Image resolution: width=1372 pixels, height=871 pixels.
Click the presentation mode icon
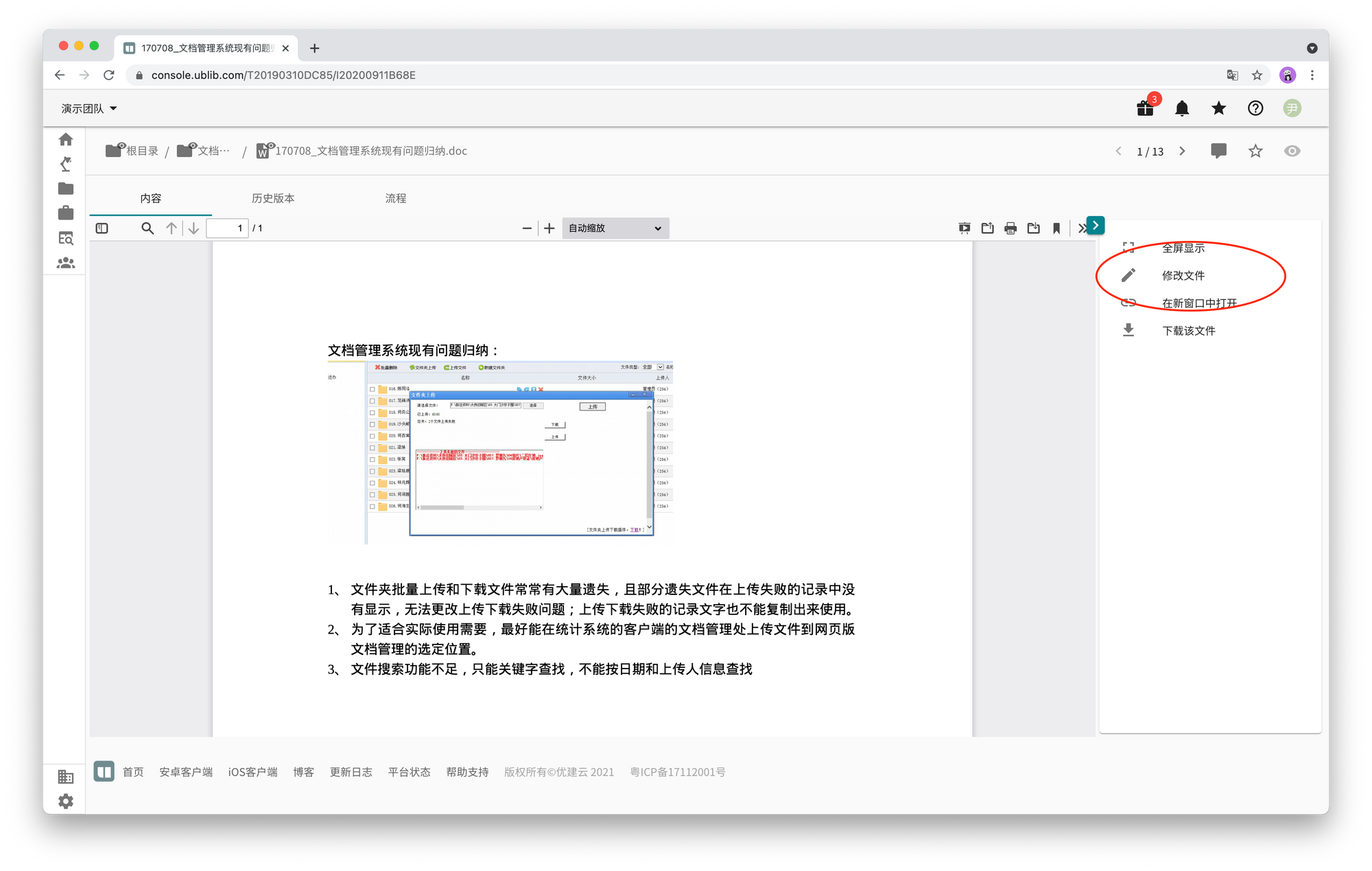(965, 229)
